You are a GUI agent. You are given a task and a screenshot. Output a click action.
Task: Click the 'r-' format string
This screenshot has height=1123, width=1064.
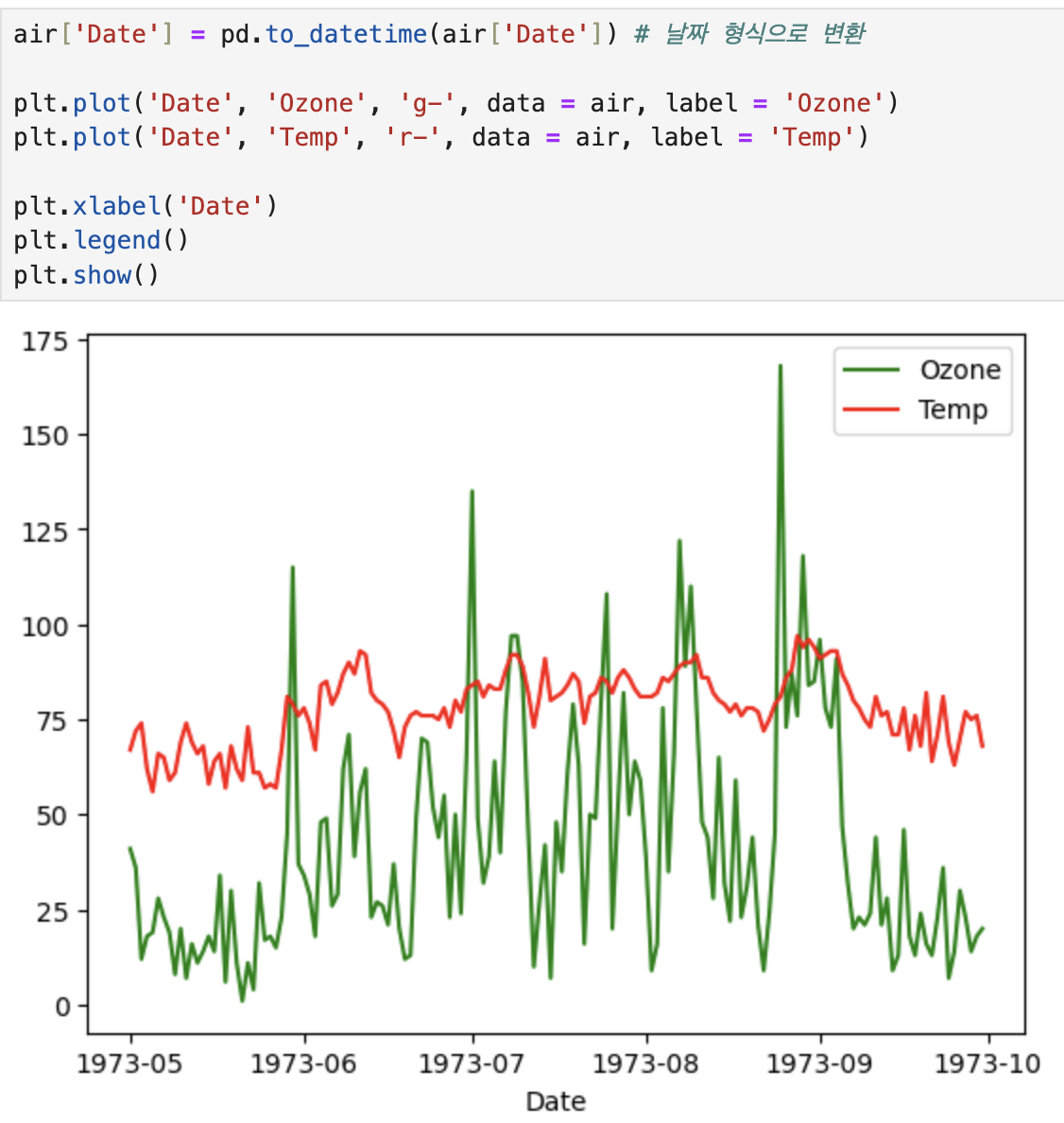tap(412, 137)
